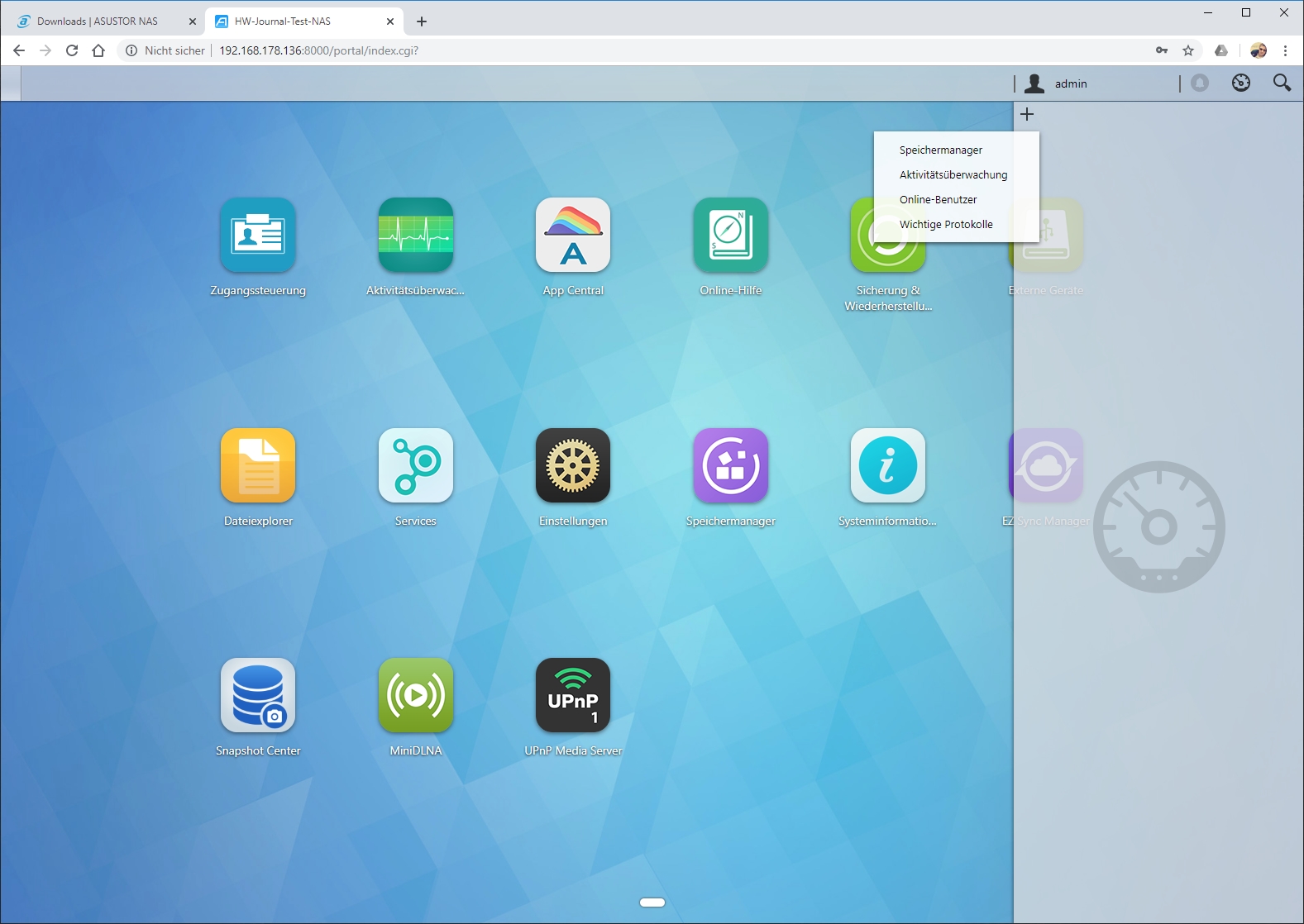Open saved passwords key icon
Viewport: 1304px width, 924px height.
point(1162,50)
